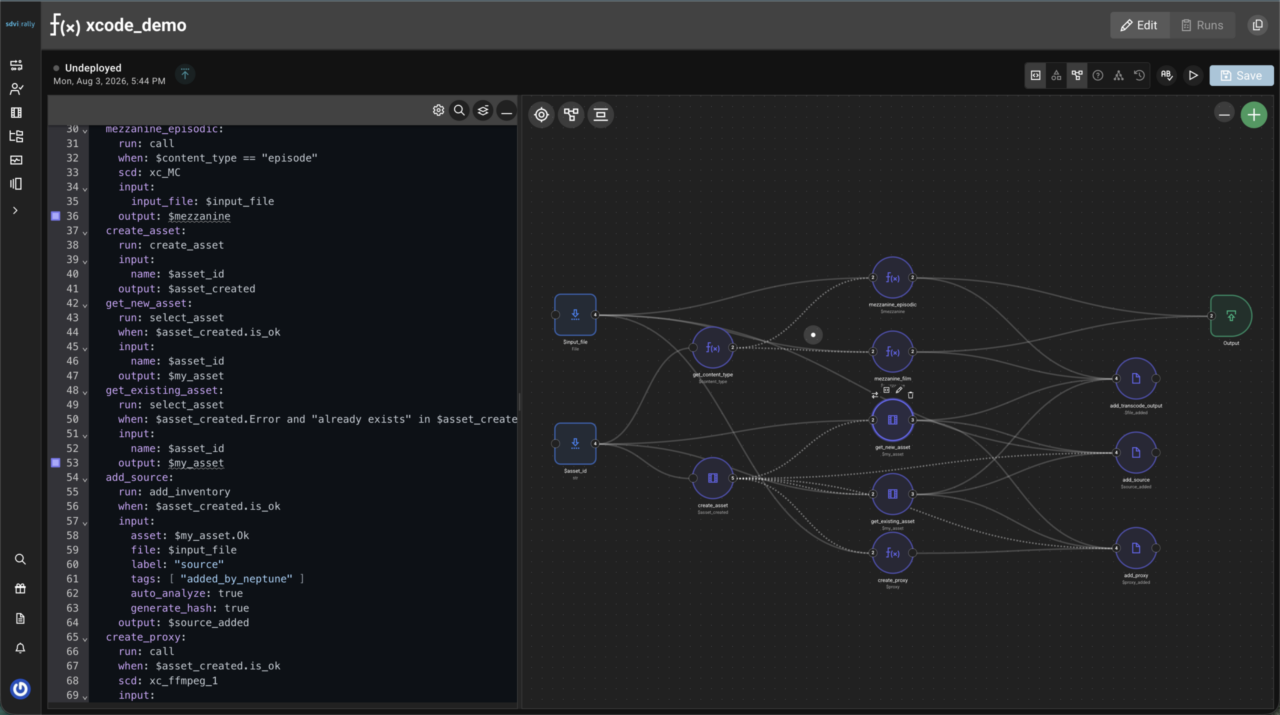Open the document icon in sidebar
The image size is (1280, 715).
pyautogui.click(x=20, y=619)
